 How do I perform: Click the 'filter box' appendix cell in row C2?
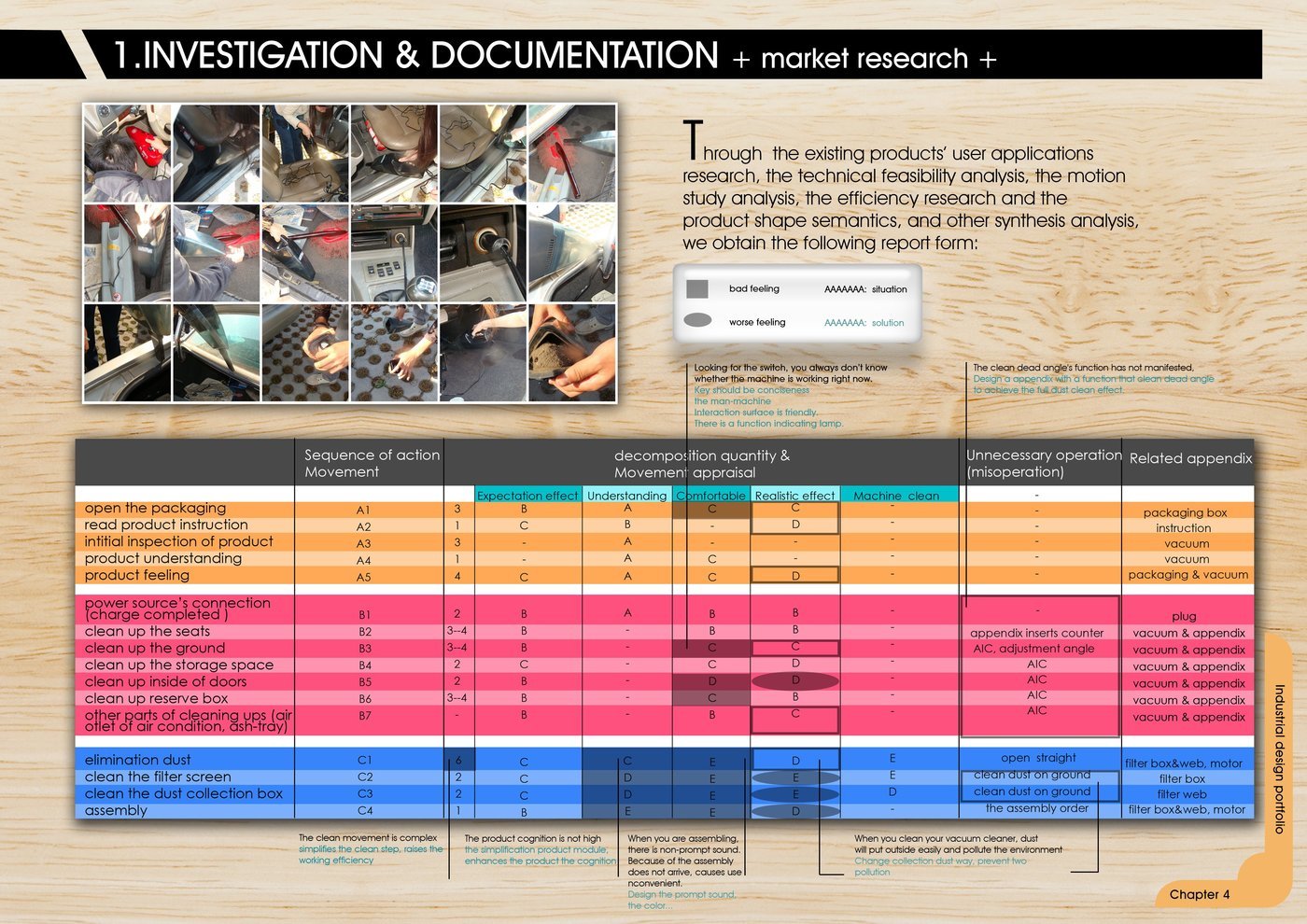[1182, 778]
